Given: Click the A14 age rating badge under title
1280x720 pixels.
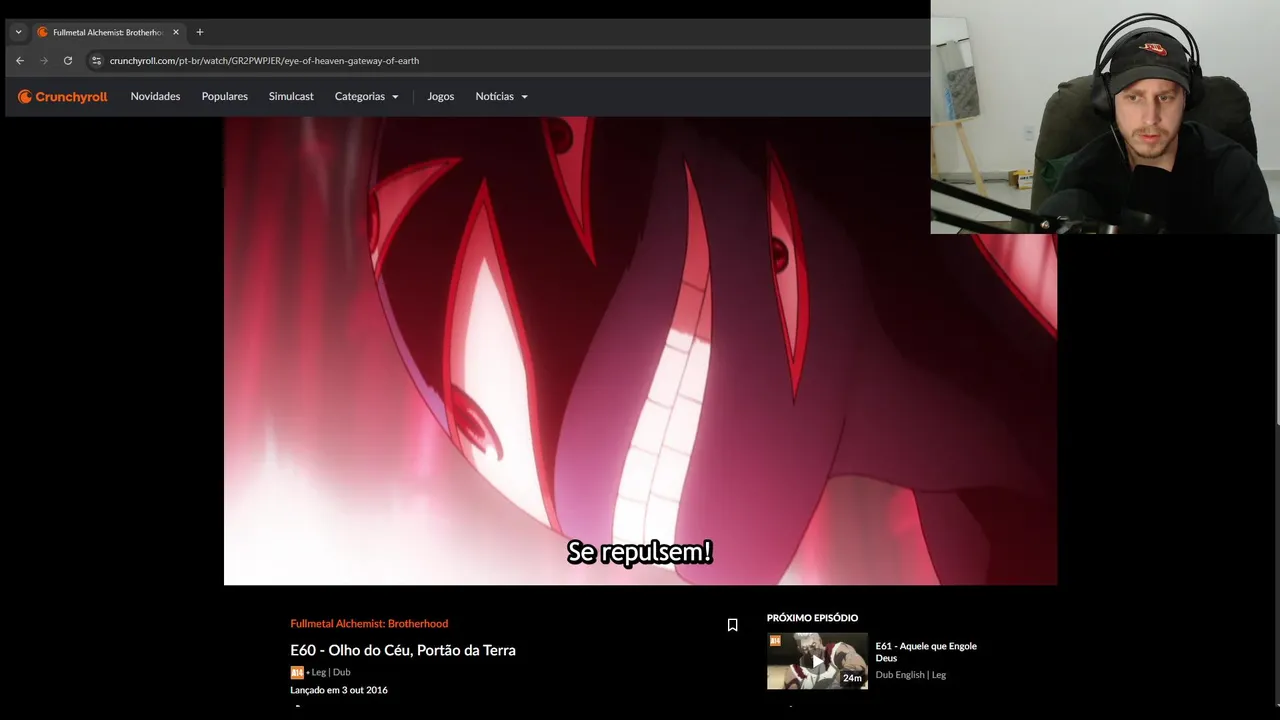Looking at the screenshot, I should pyautogui.click(x=297, y=672).
